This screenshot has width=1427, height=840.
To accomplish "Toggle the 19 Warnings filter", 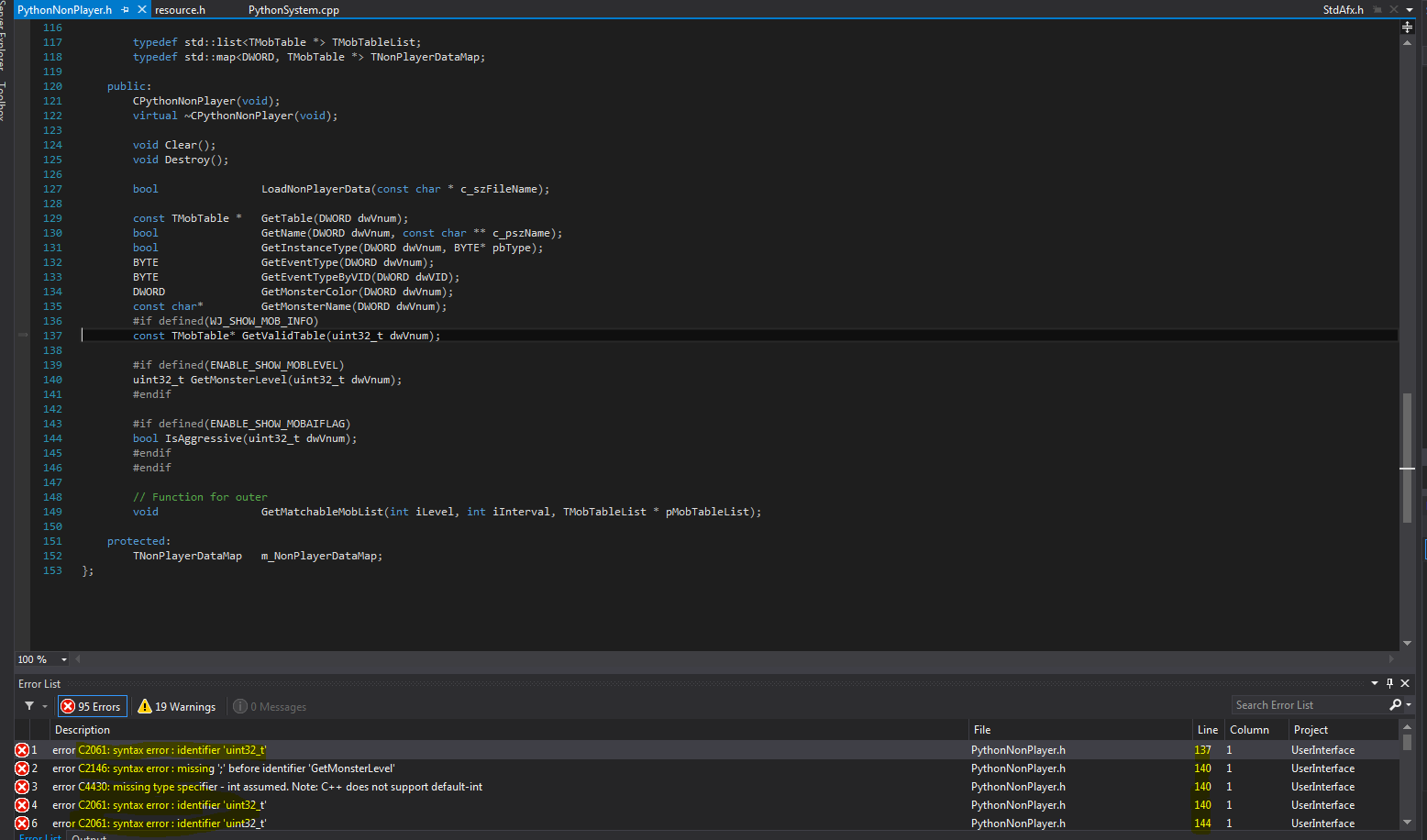I will click(x=176, y=706).
